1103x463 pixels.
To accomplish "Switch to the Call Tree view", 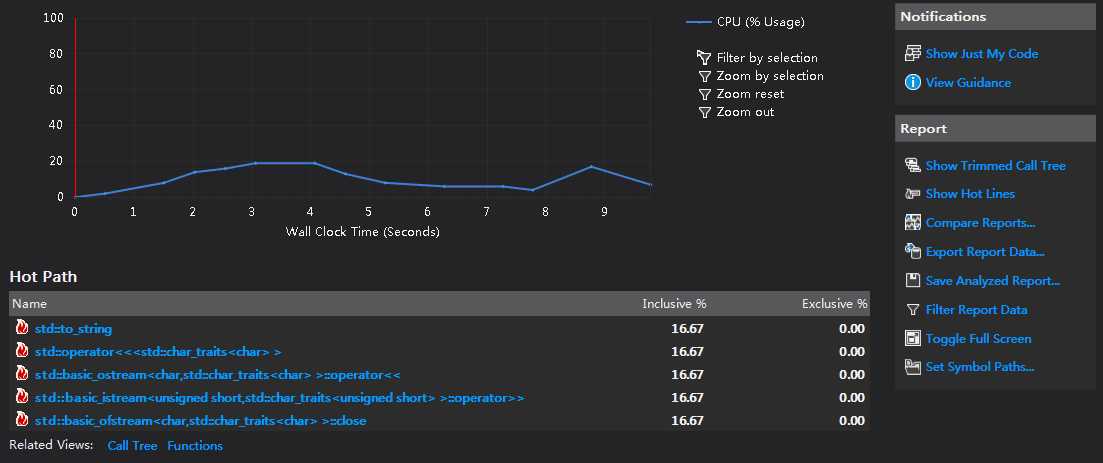I will [132, 446].
